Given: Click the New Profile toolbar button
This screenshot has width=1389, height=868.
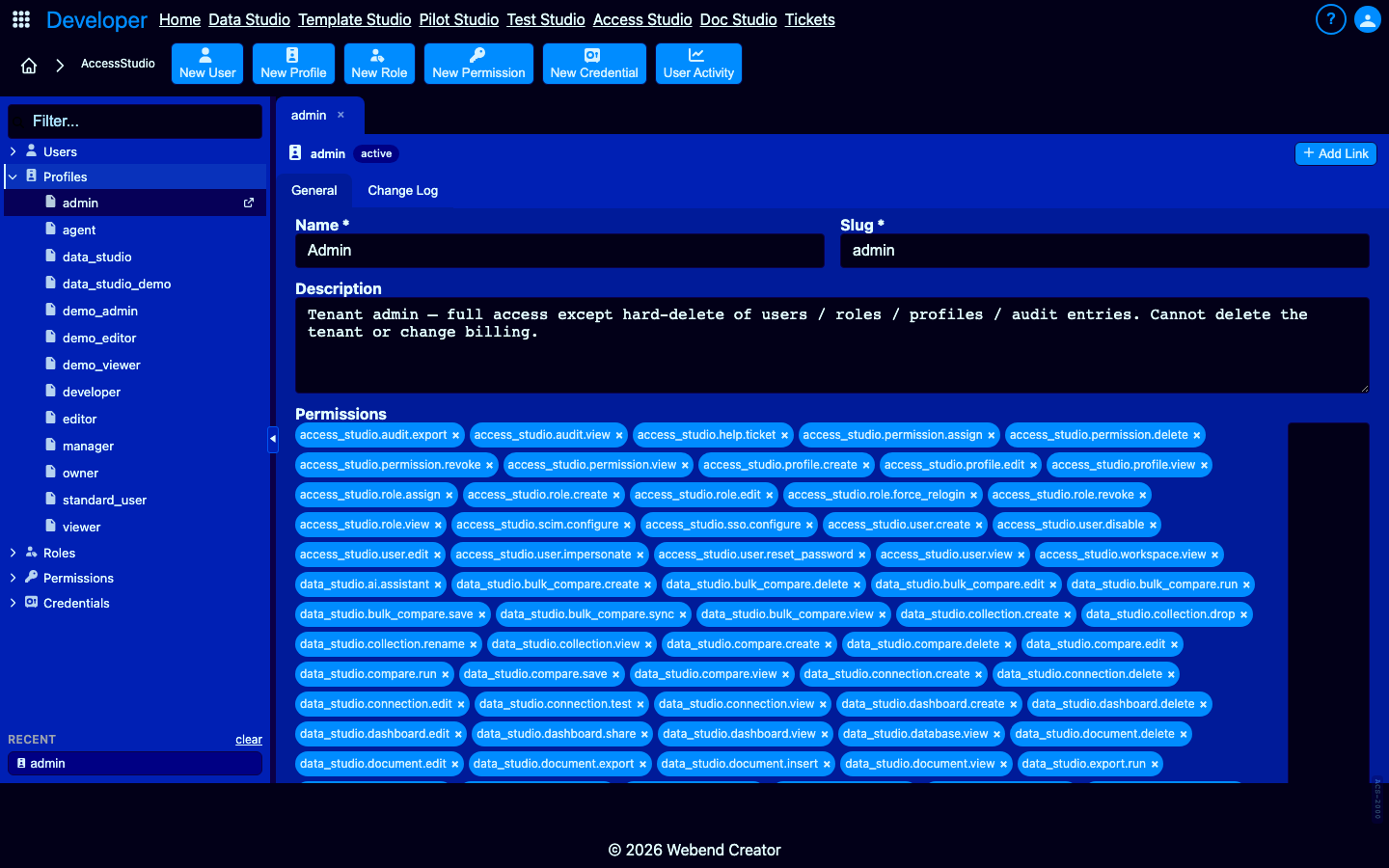Looking at the screenshot, I should pos(293,64).
